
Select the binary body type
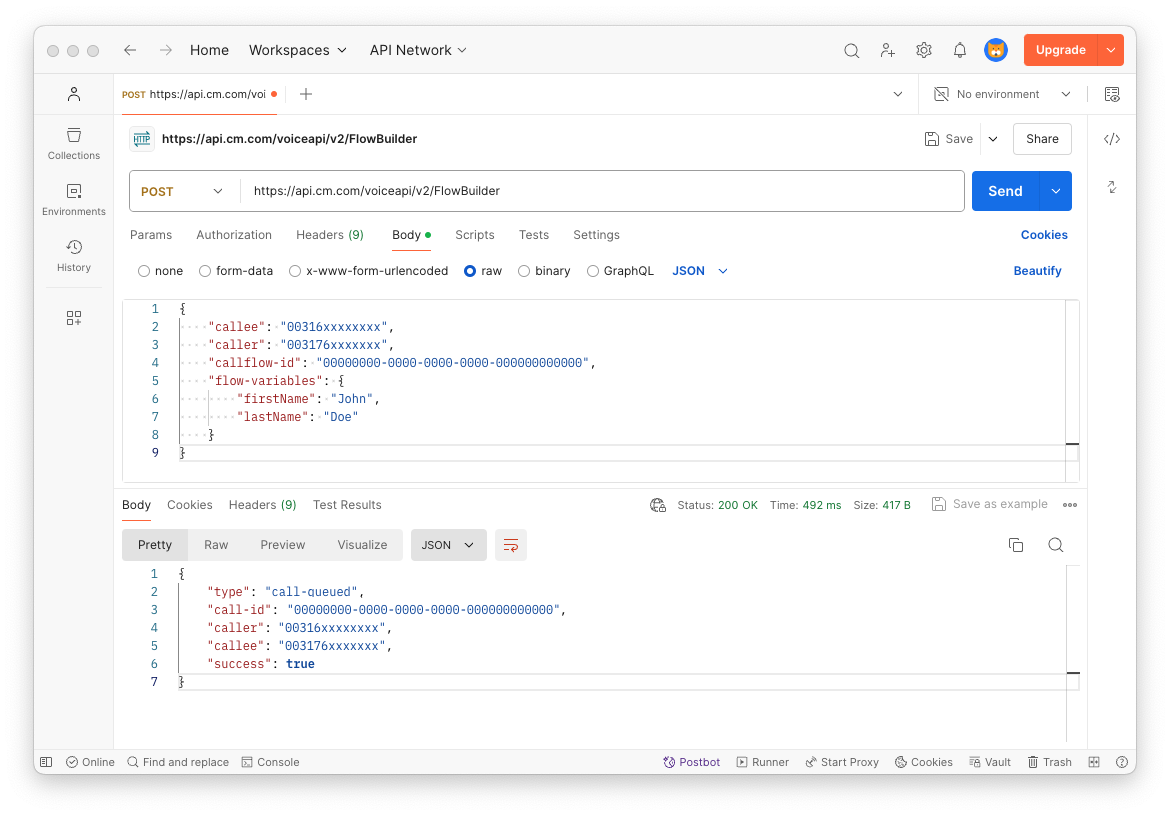(x=544, y=271)
